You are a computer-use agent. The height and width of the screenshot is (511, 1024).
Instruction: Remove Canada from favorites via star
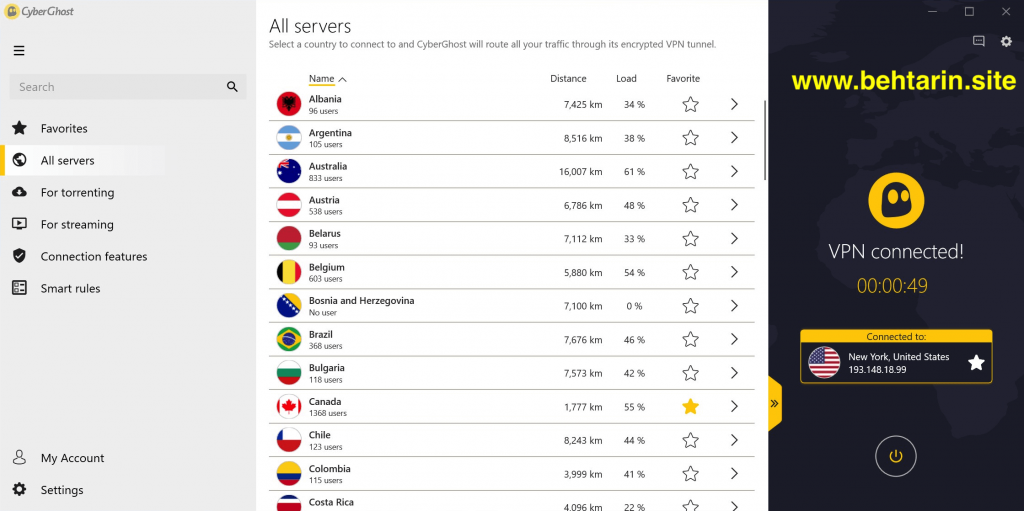click(690, 406)
